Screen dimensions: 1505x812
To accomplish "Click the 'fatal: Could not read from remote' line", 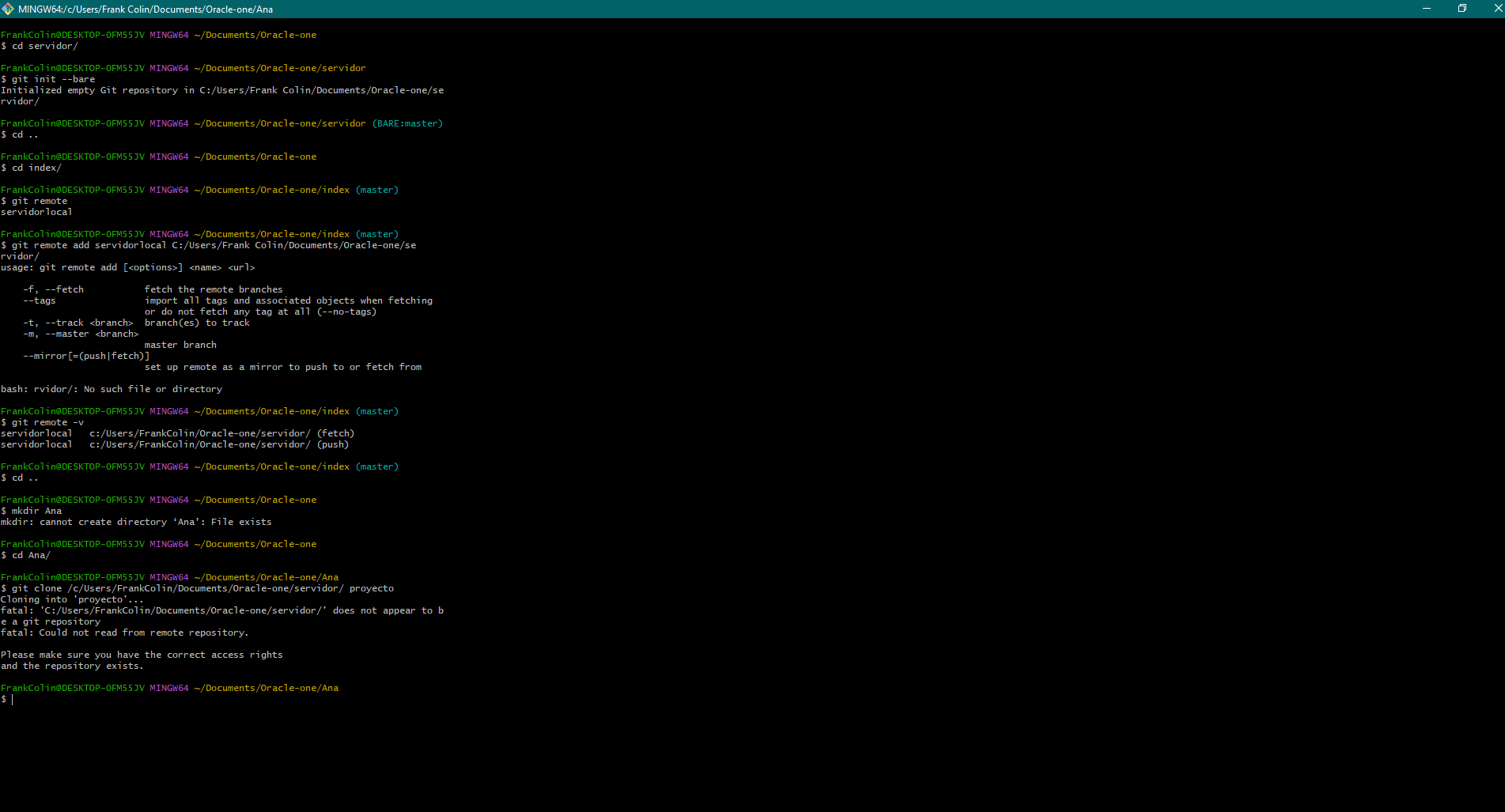I will [x=125, y=633].
